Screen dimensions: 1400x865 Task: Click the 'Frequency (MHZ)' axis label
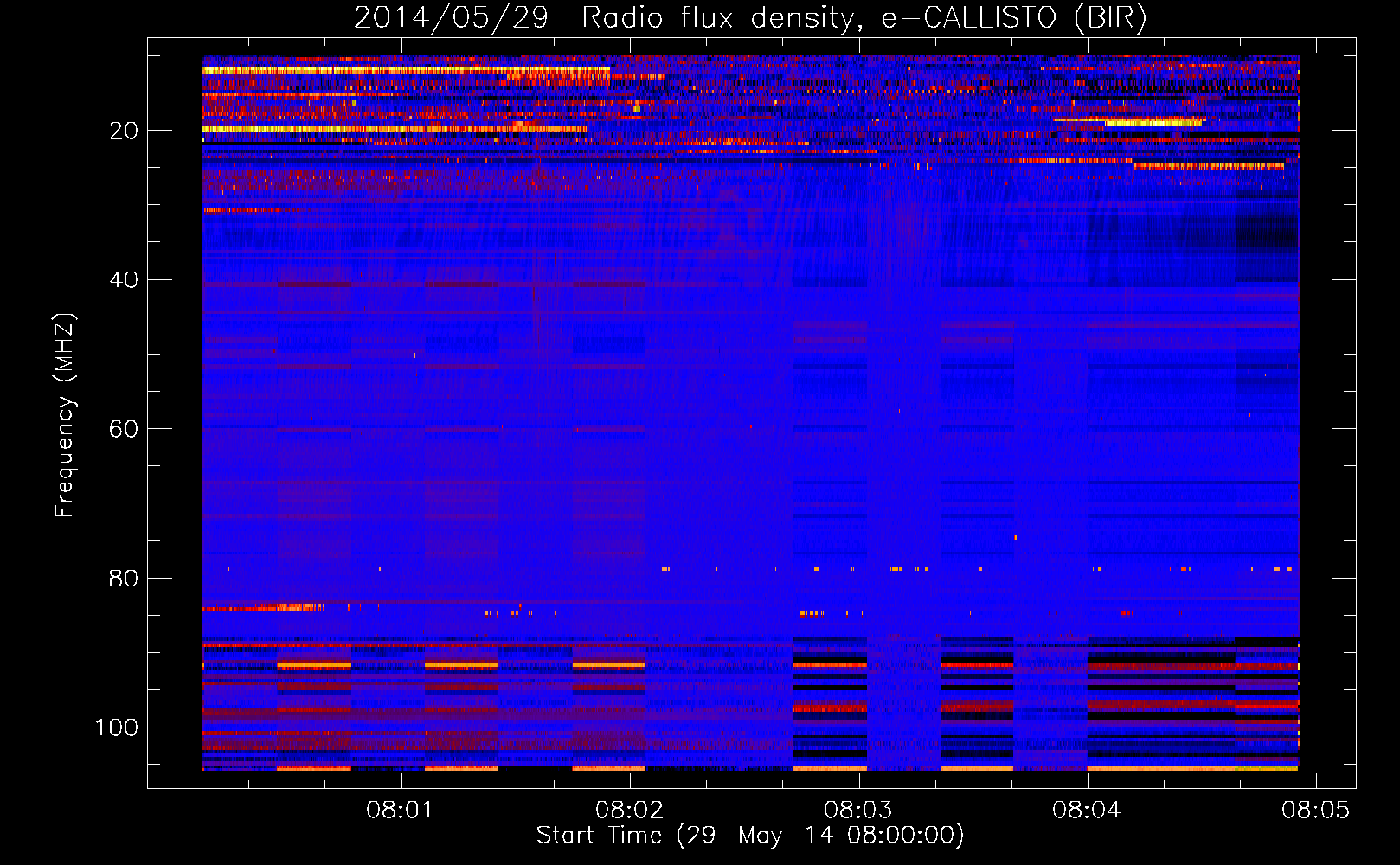pos(65,414)
